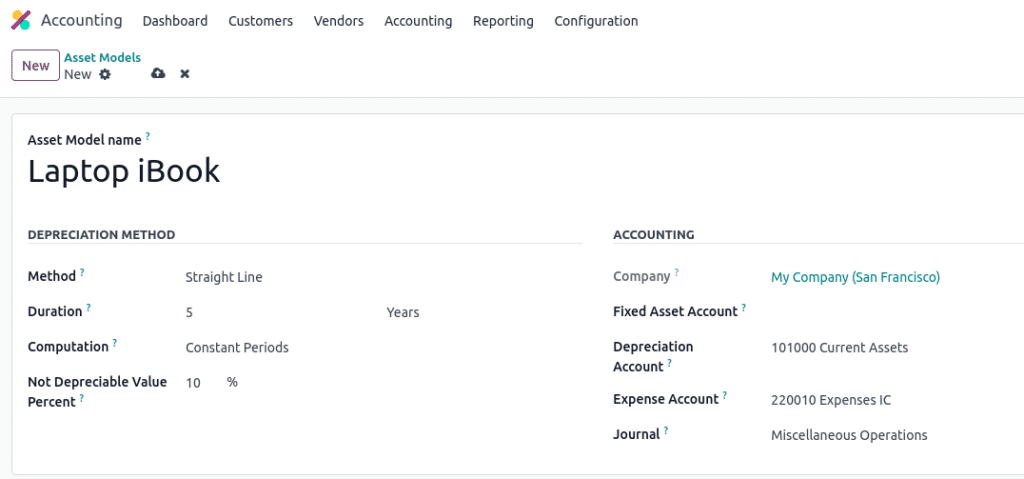Click the Asset Model name label
Image resolution: width=1024 pixels, height=479 pixels.
(x=84, y=140)
